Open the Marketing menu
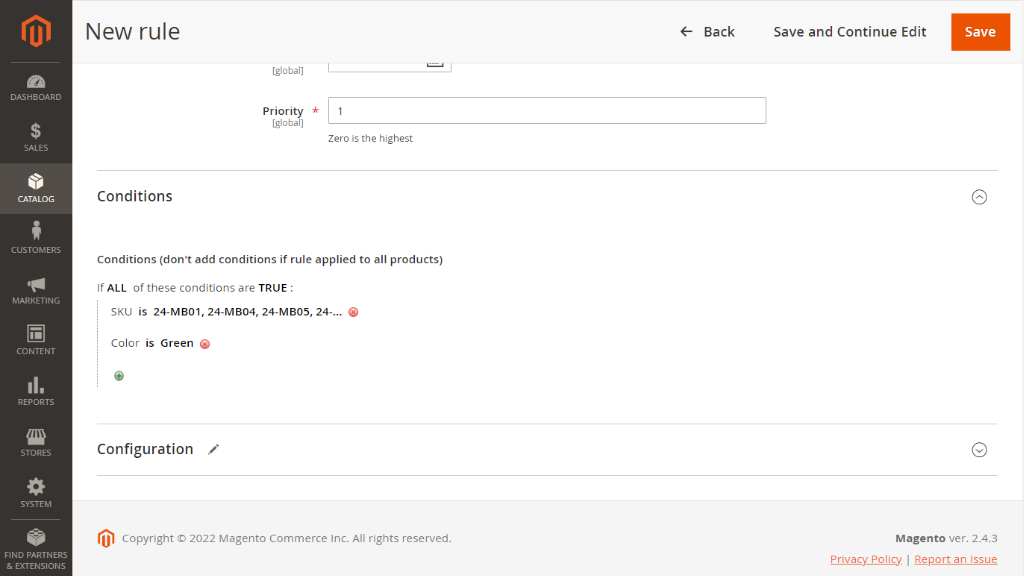 36,290
